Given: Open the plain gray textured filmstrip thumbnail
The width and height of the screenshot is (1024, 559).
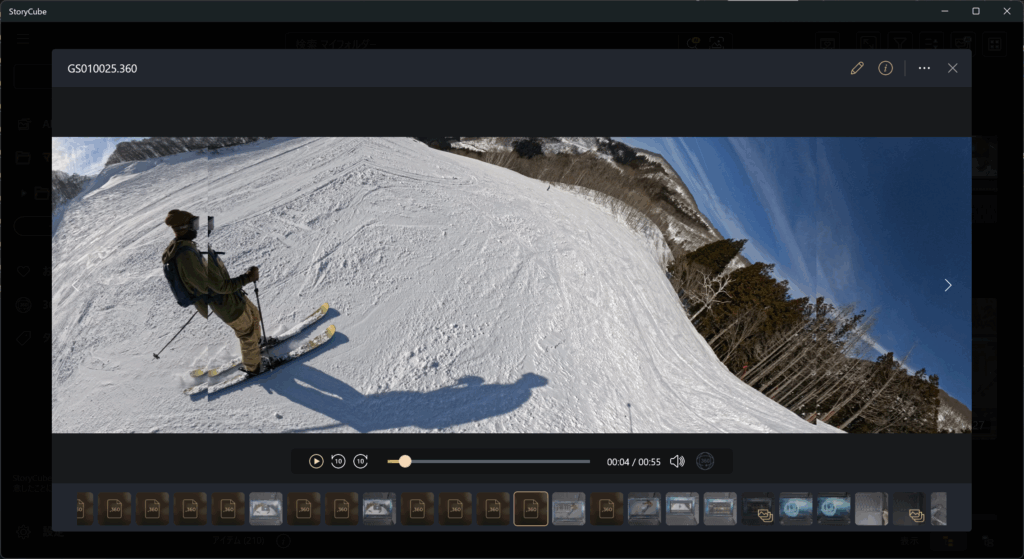Looking at the screenshot, I should point(872,509).
